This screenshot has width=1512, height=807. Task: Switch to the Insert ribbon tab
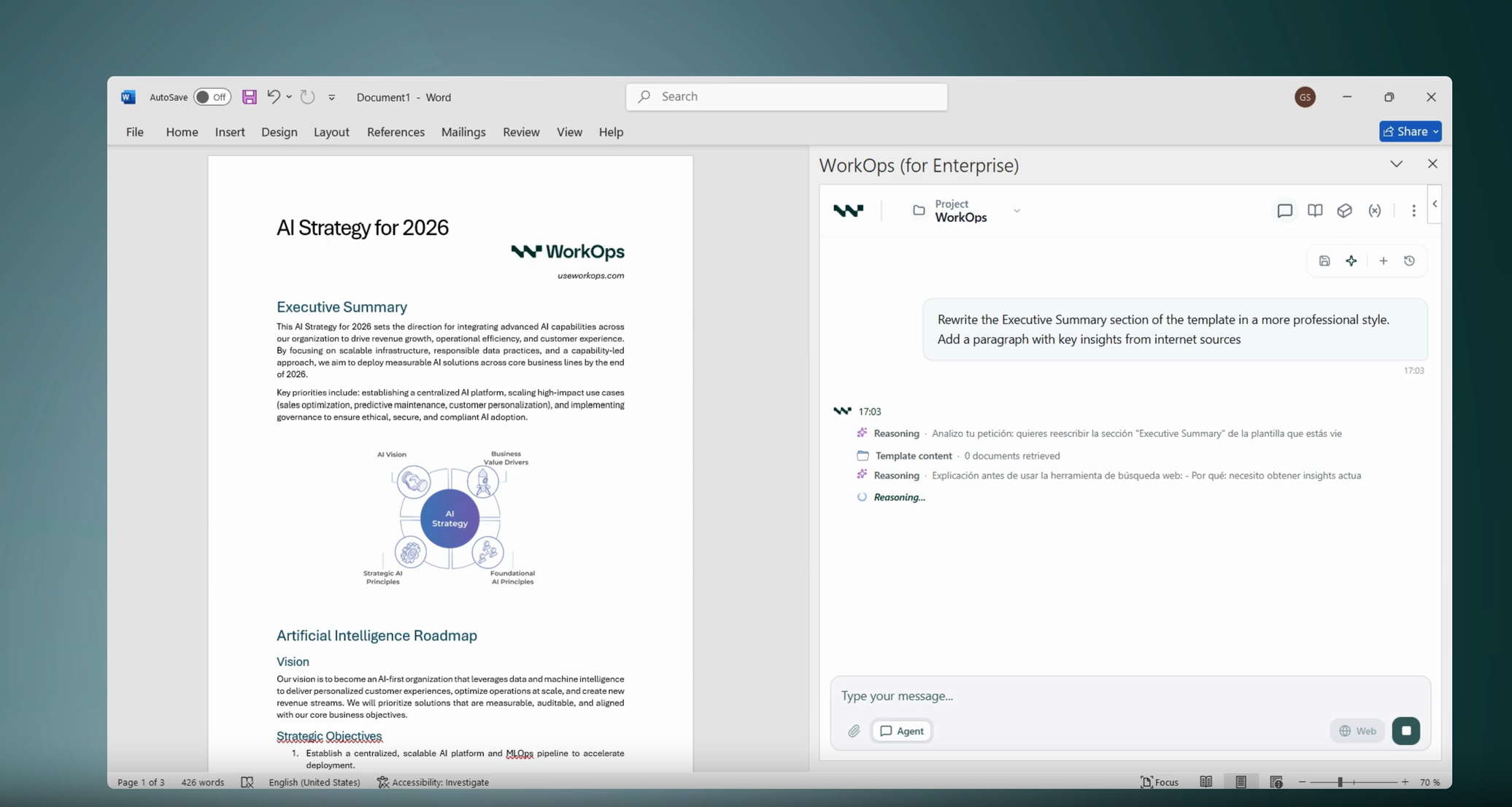[x=230, y=132]
